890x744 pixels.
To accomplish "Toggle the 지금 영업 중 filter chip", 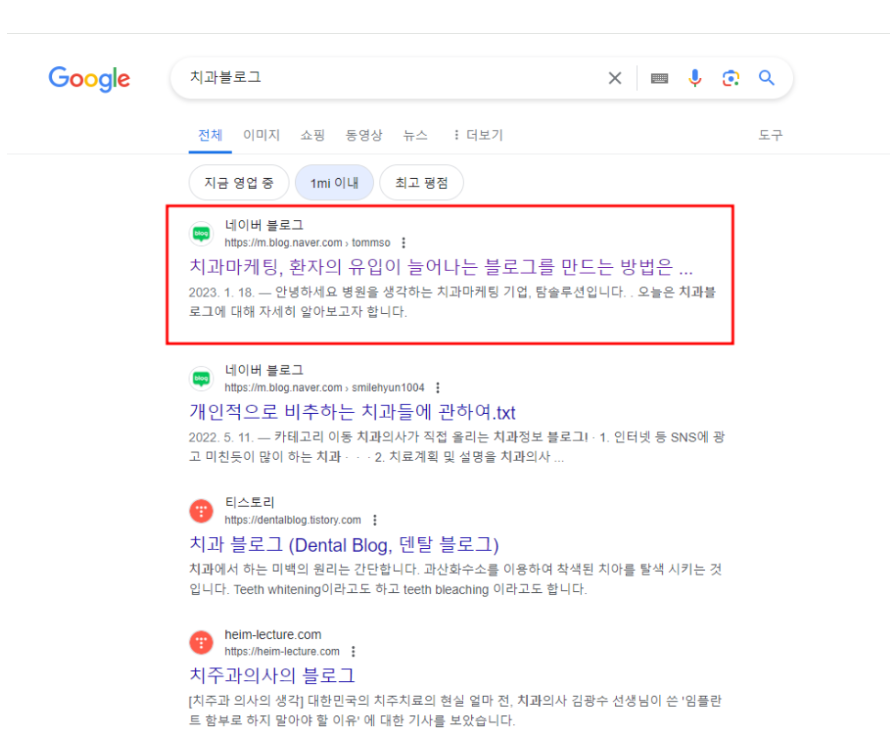I will [236, 183].
